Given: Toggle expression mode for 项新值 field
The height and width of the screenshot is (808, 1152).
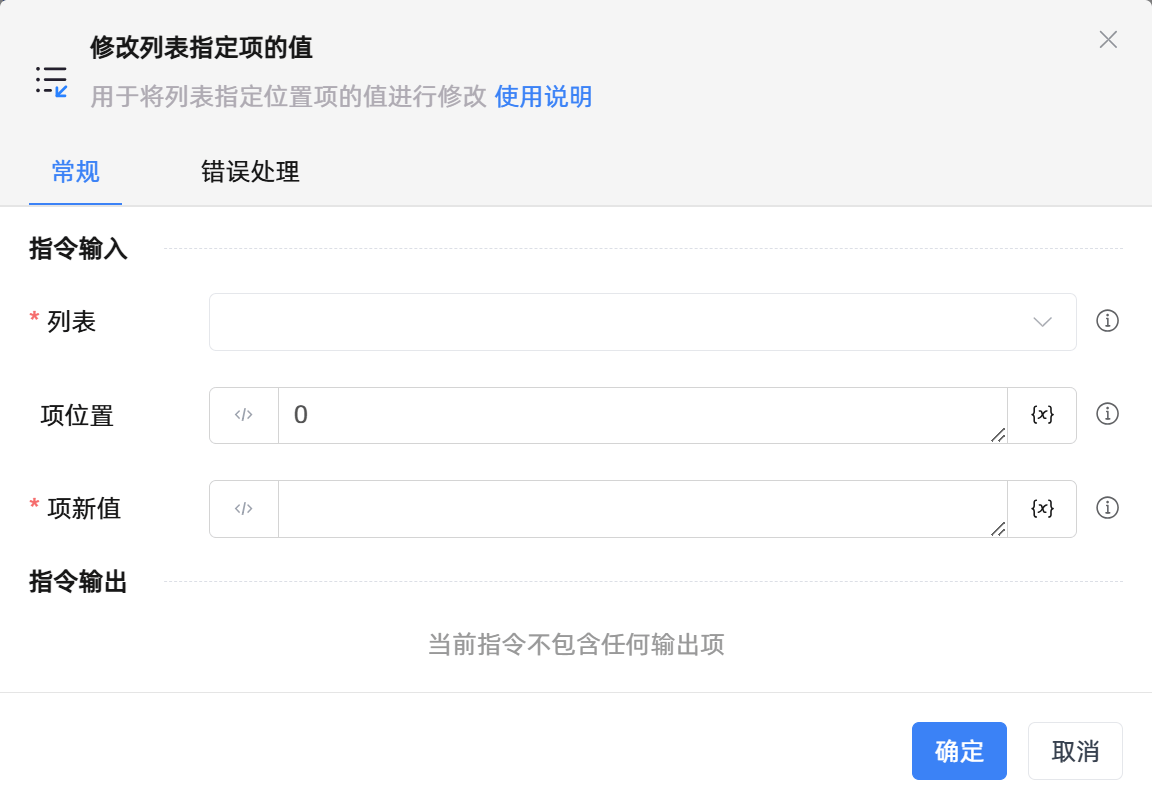Looking at the screenshot, I should [244, 509].
